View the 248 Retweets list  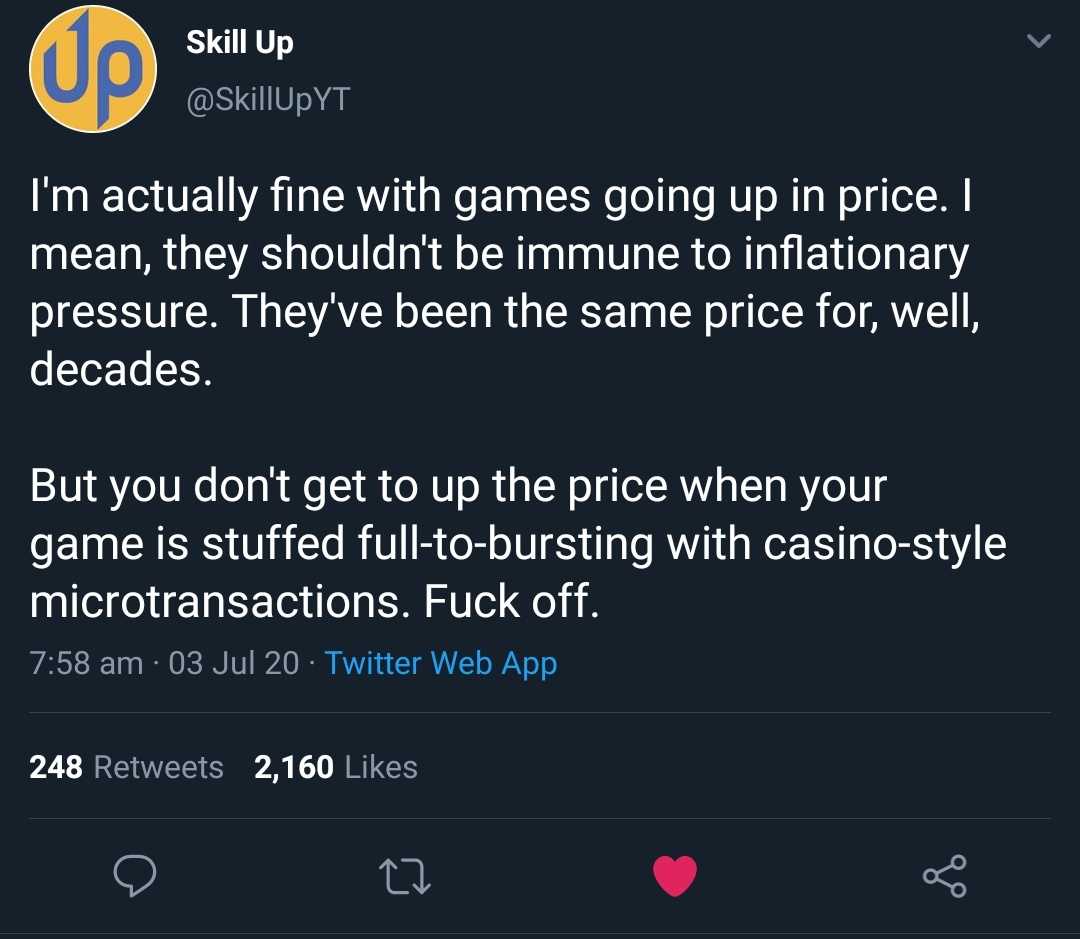(127, 767)
